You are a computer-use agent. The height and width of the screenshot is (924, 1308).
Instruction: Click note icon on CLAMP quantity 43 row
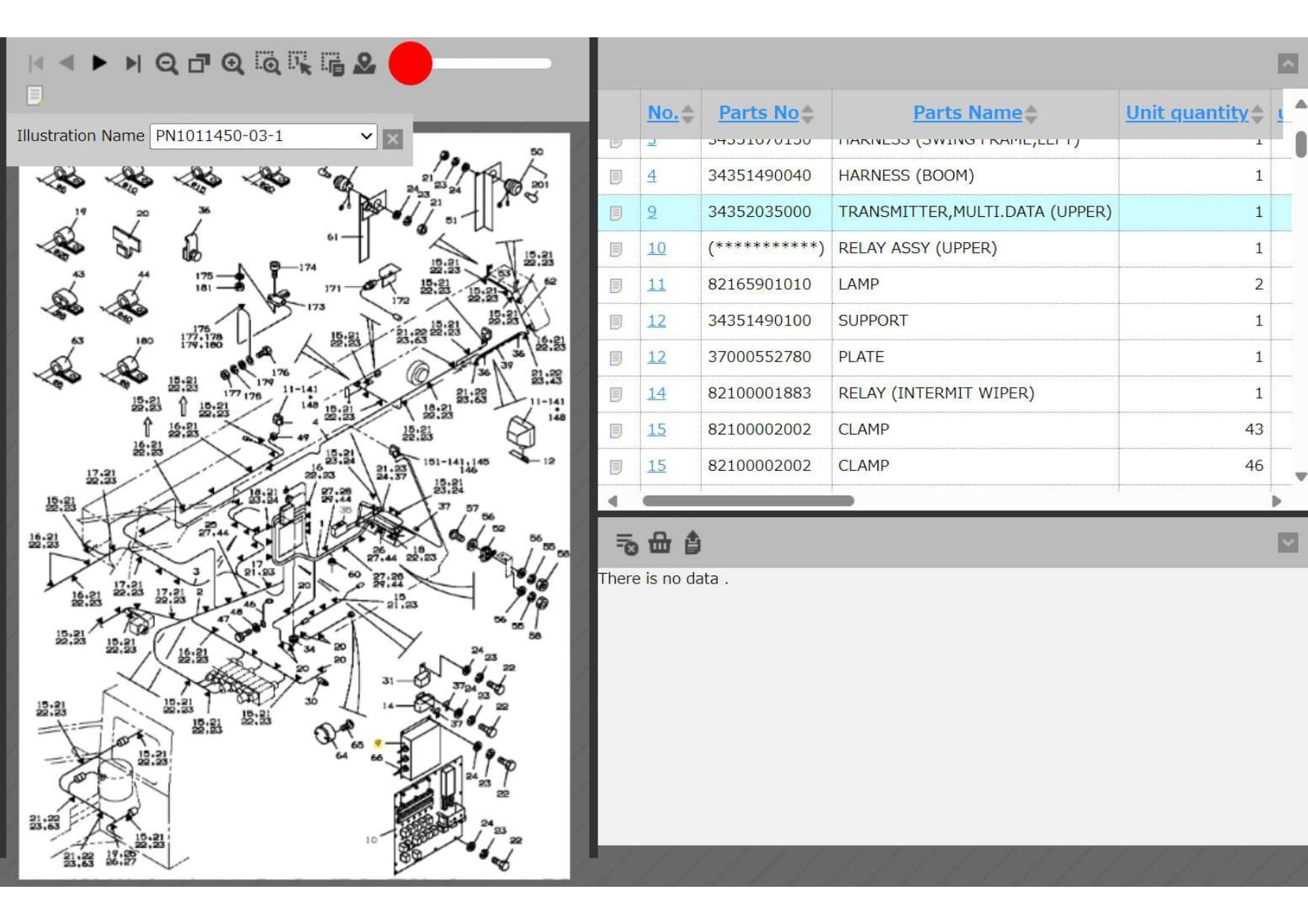616,431
